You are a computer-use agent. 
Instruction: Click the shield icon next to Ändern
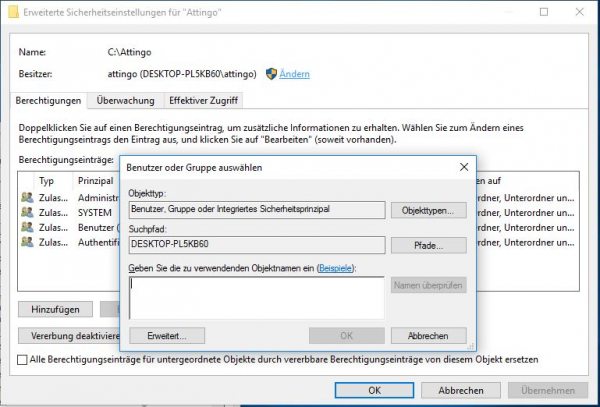click(x=270, y=74)
